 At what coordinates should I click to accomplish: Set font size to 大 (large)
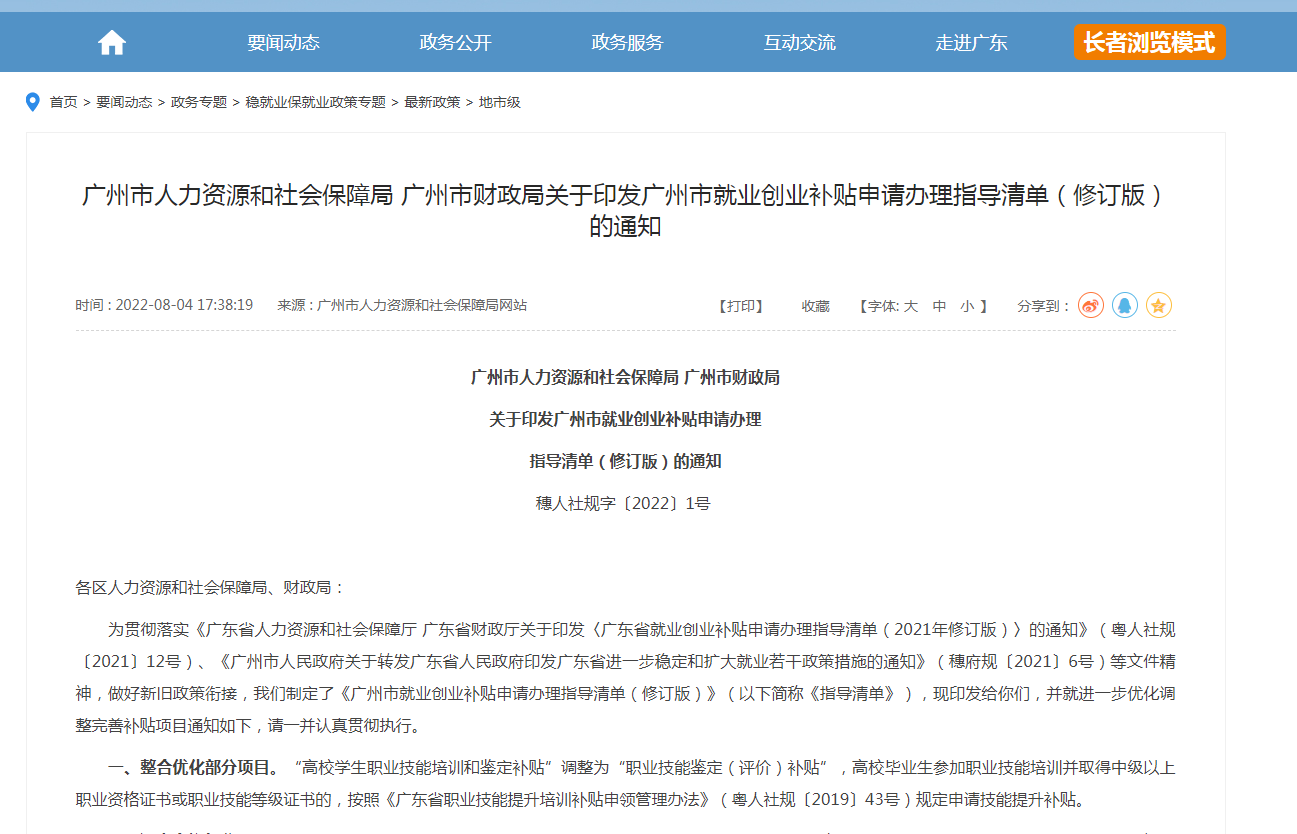click(x=911, y=306)
